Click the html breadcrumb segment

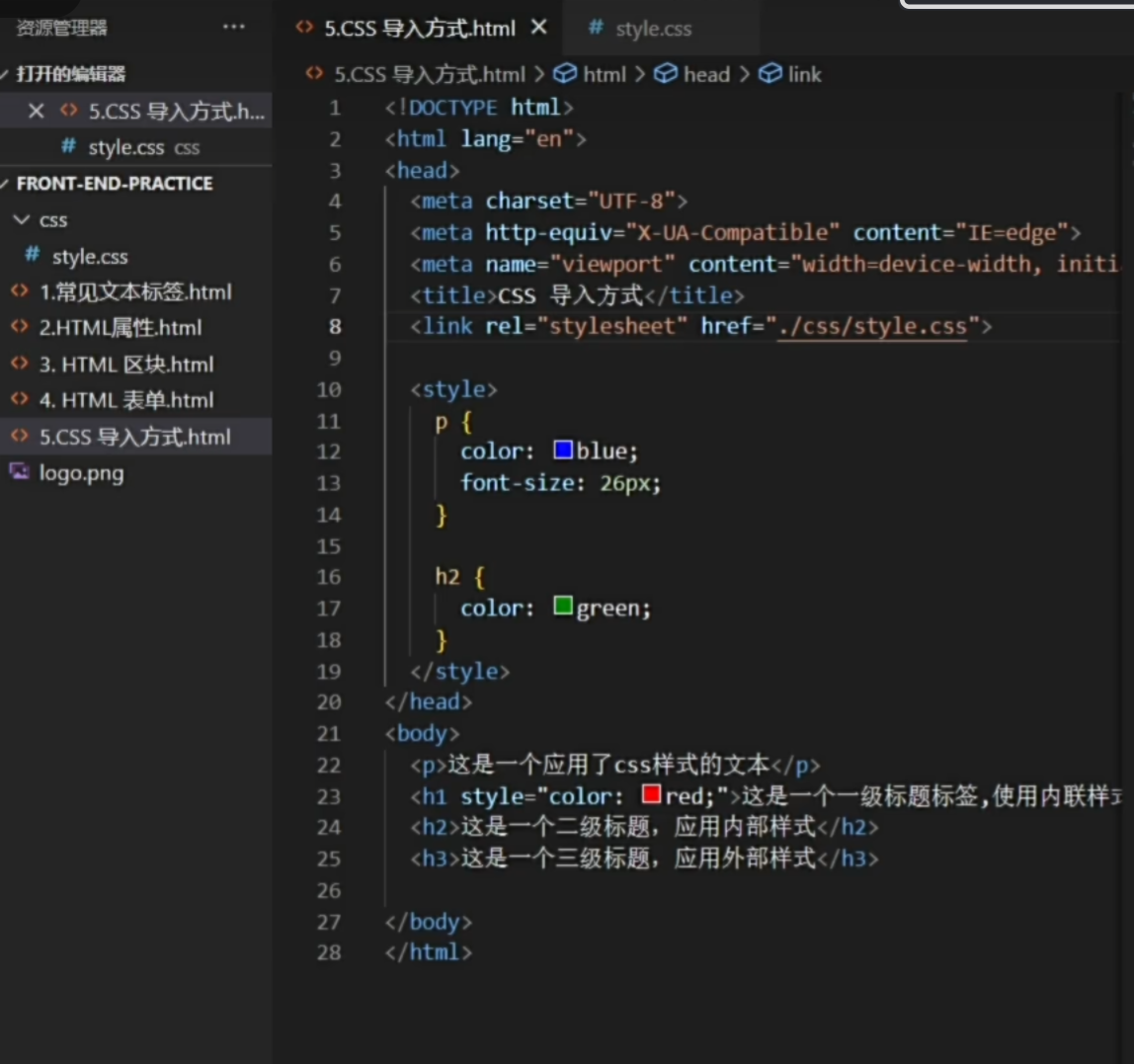[604, 74]
